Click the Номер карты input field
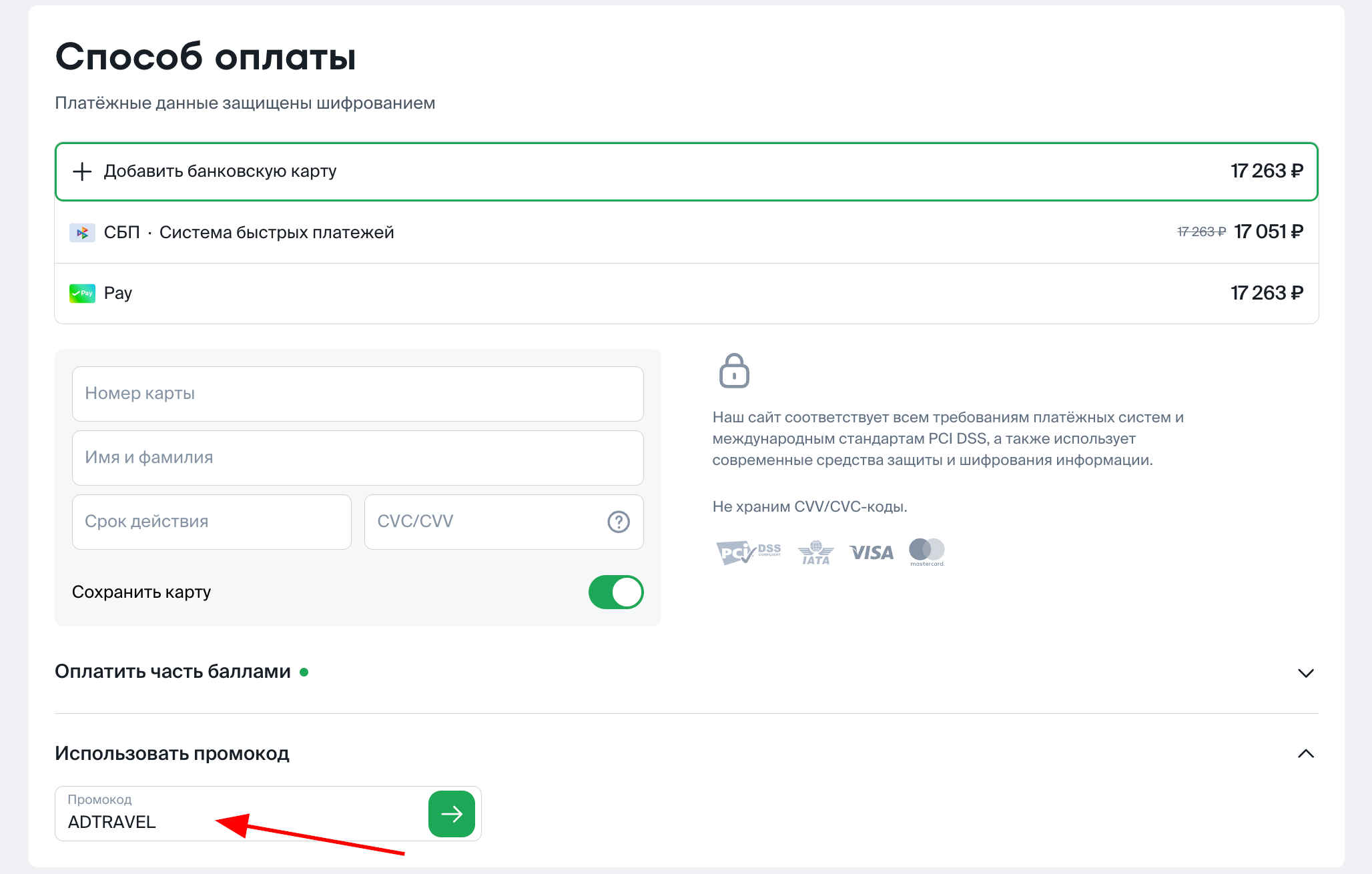 [358, 394]
